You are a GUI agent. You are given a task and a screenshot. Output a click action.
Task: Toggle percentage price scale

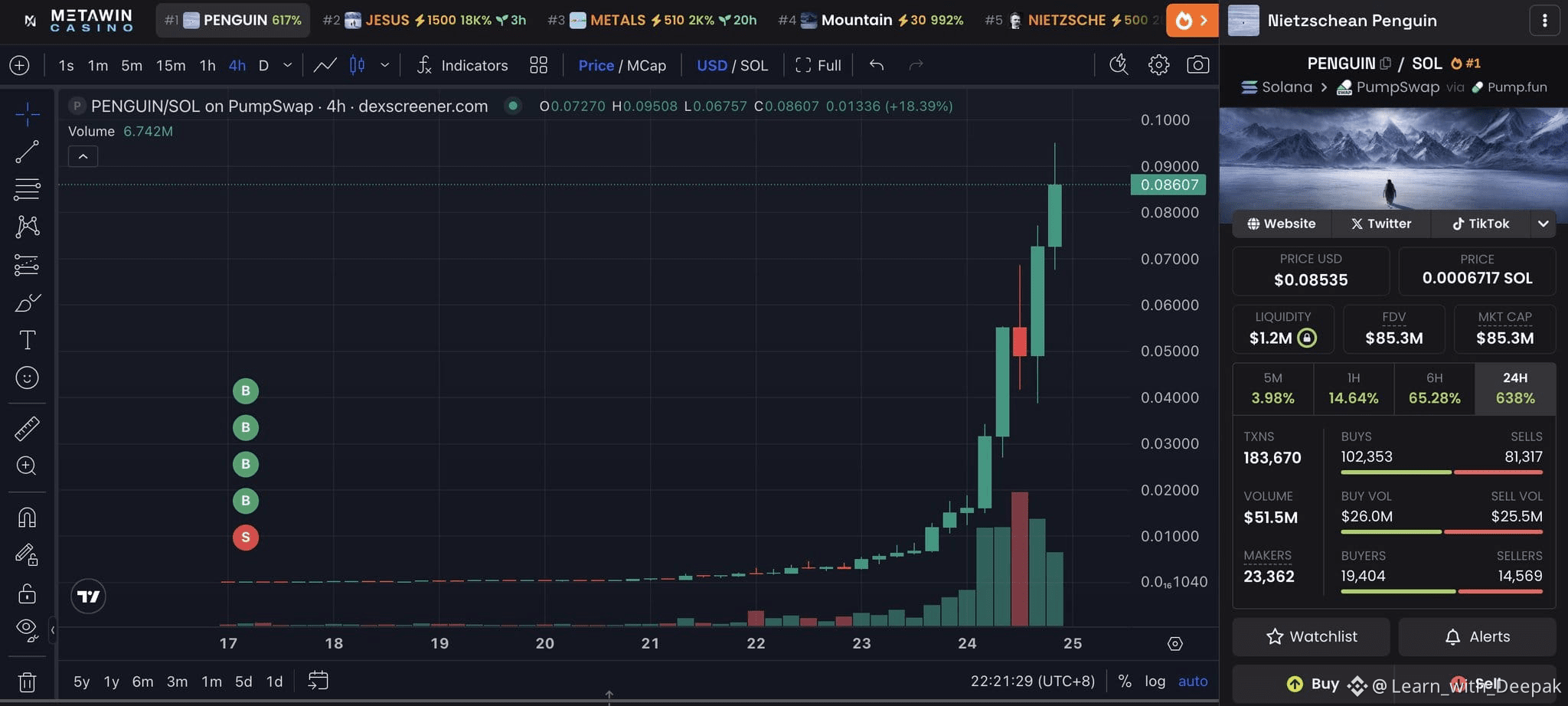click(1125, 681)
